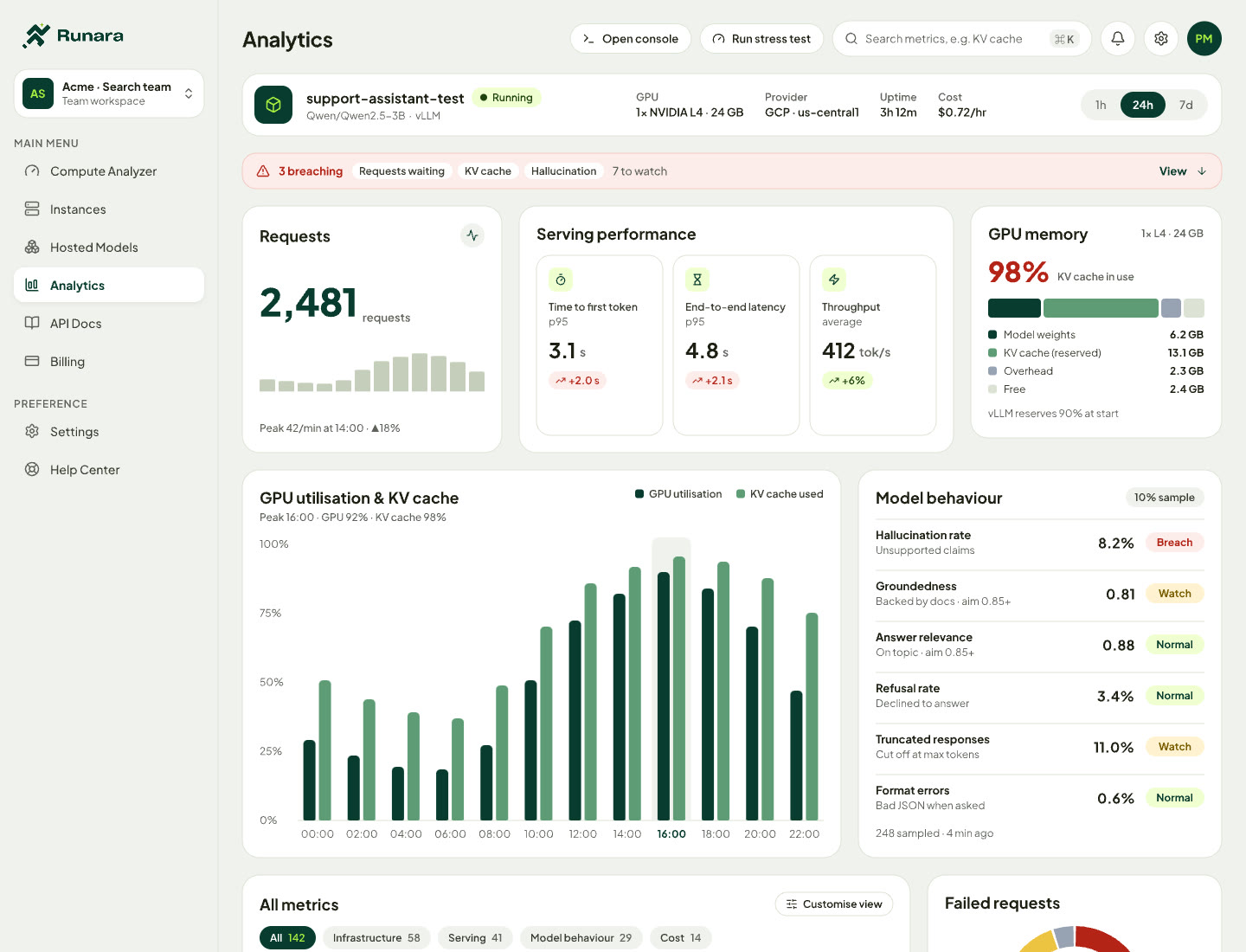
Task: Open Analytics in the sidebar menu
Action: [109, 286]
